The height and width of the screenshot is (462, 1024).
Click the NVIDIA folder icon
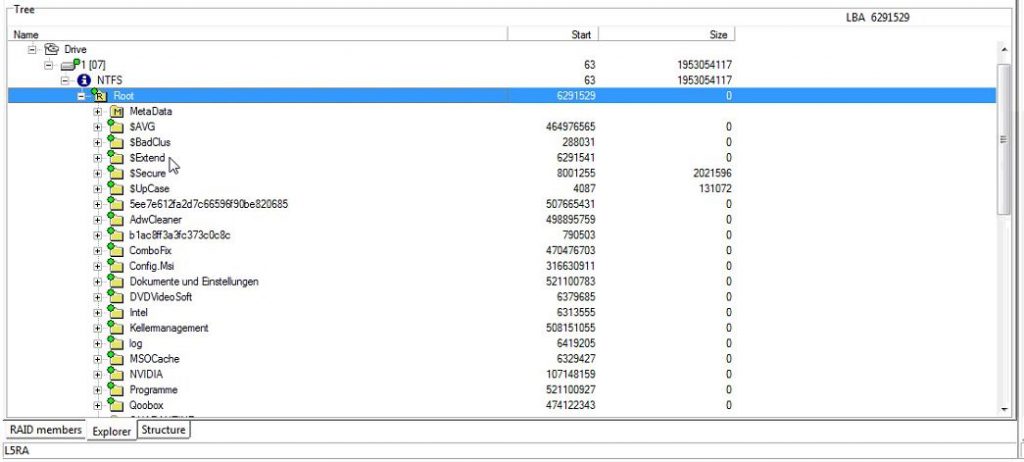[115, 374]
